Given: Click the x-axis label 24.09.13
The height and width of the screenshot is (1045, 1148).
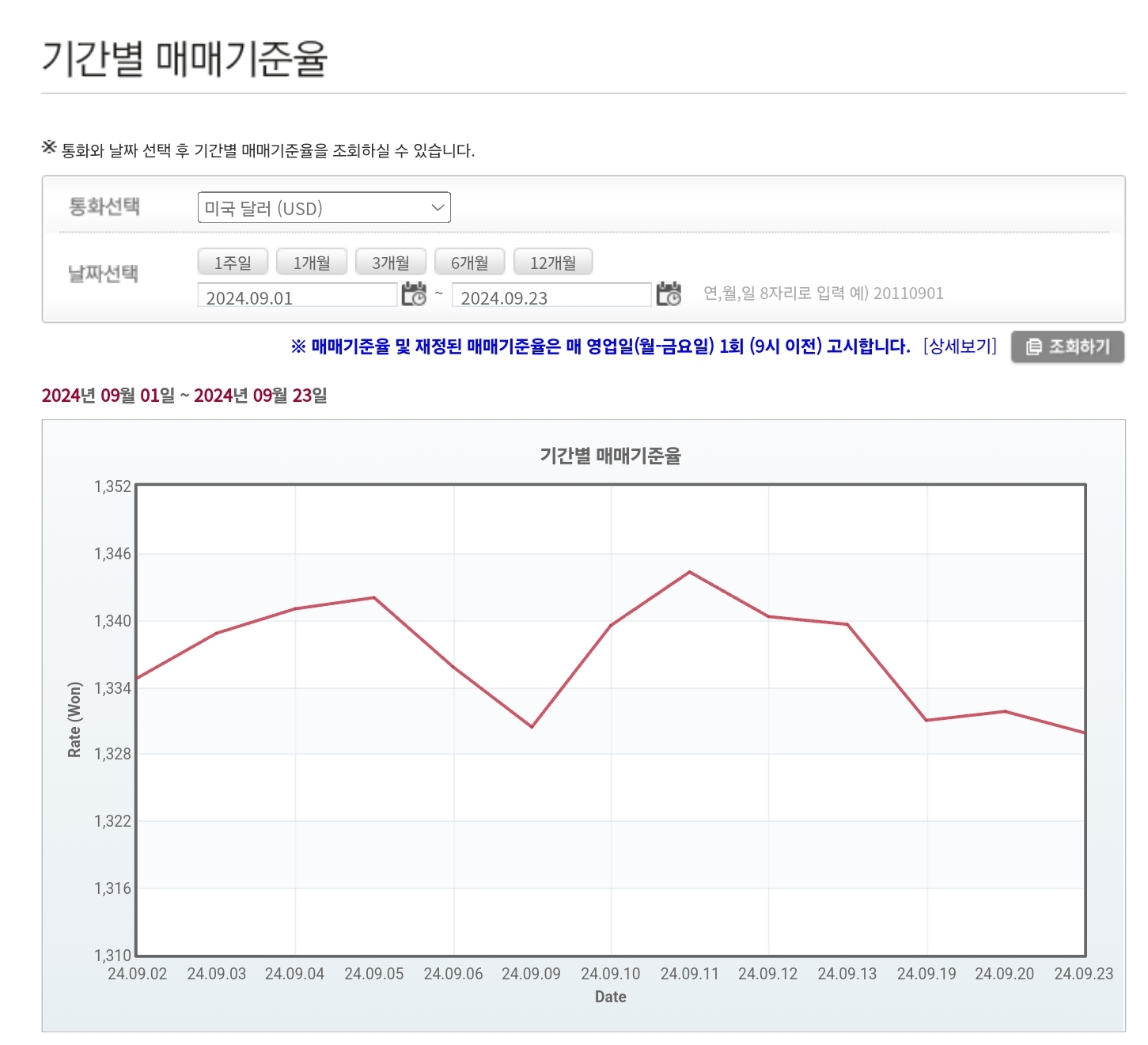Looking at the screenshot, I should coord(847,974).
